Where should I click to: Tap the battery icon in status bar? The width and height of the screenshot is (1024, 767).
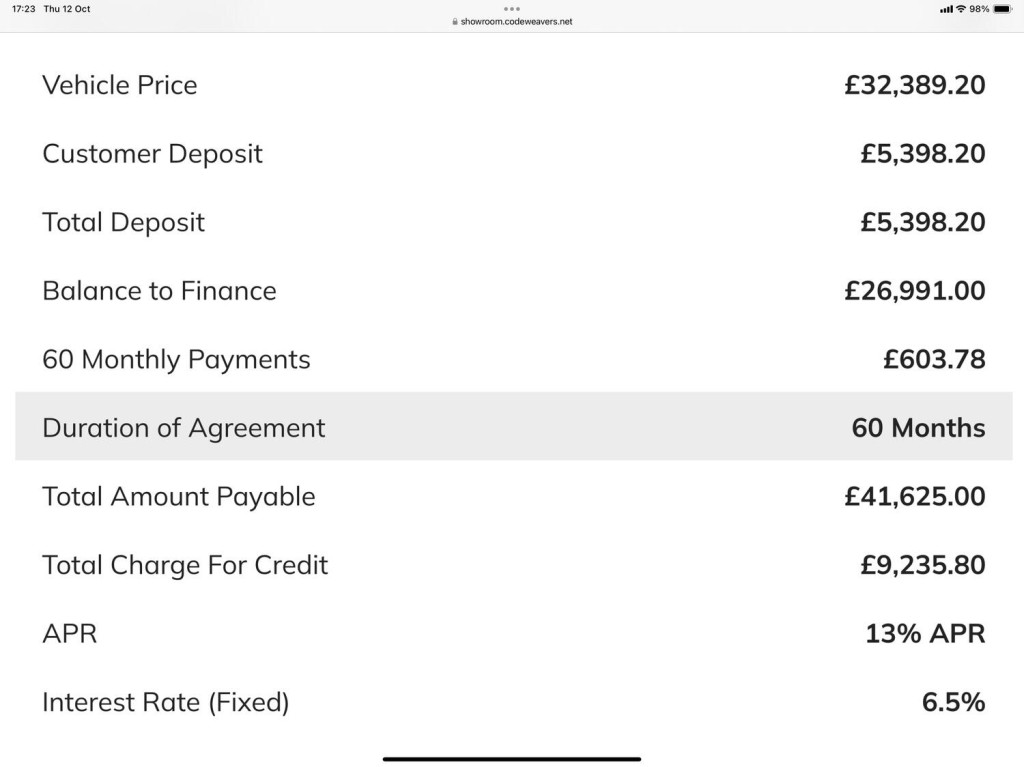point(1002,9)
